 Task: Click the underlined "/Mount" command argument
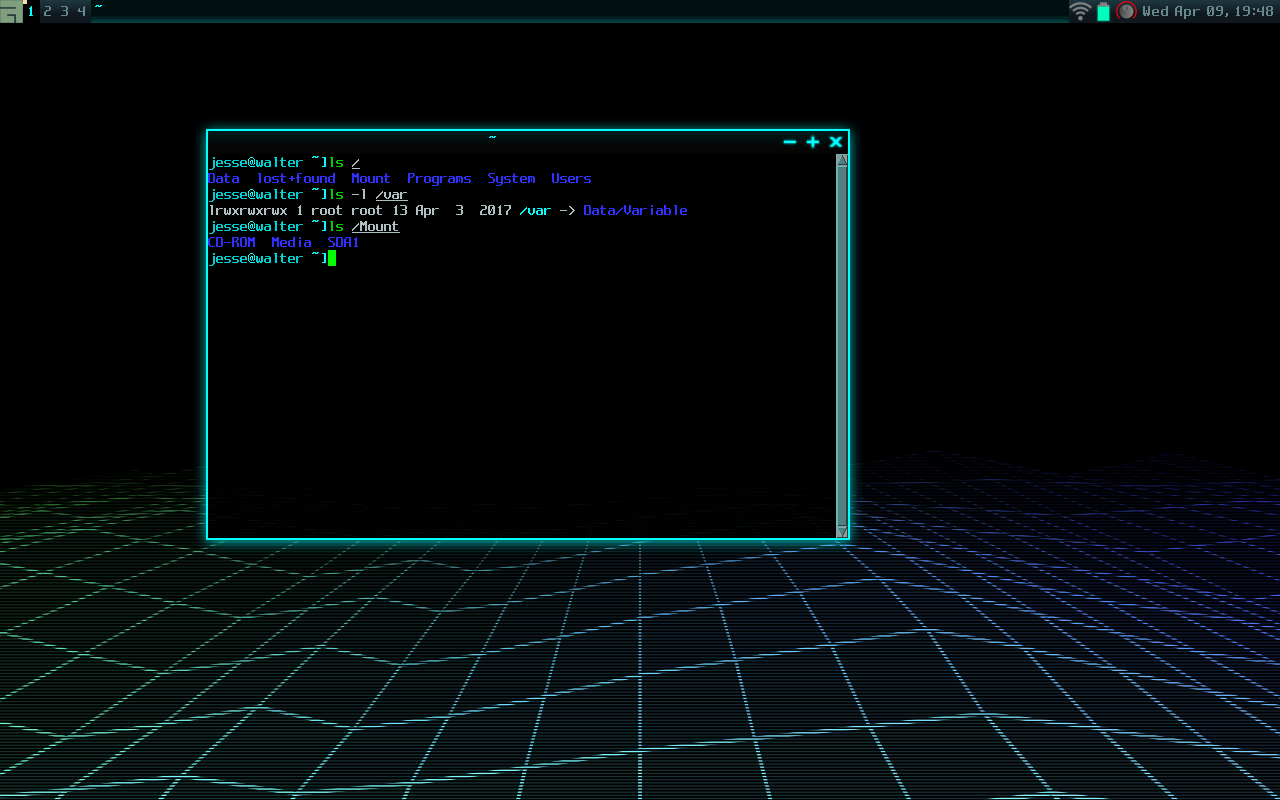[x=375, y=227]
